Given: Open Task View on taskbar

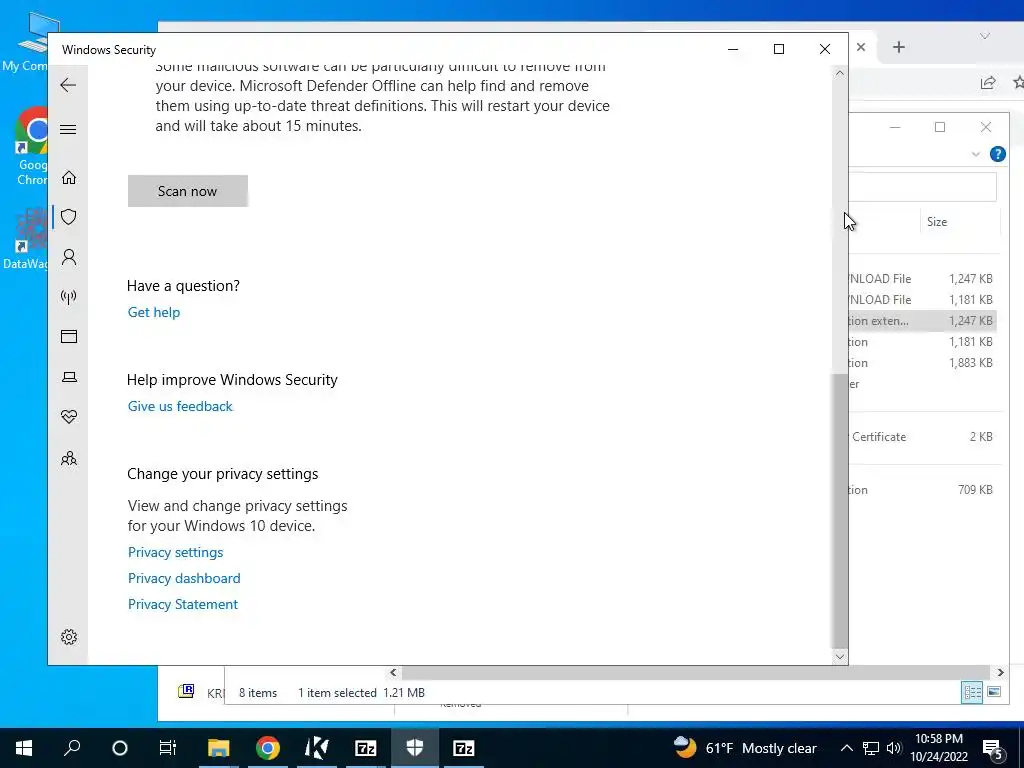Looking at the screenshot, I should click(168, 748).
